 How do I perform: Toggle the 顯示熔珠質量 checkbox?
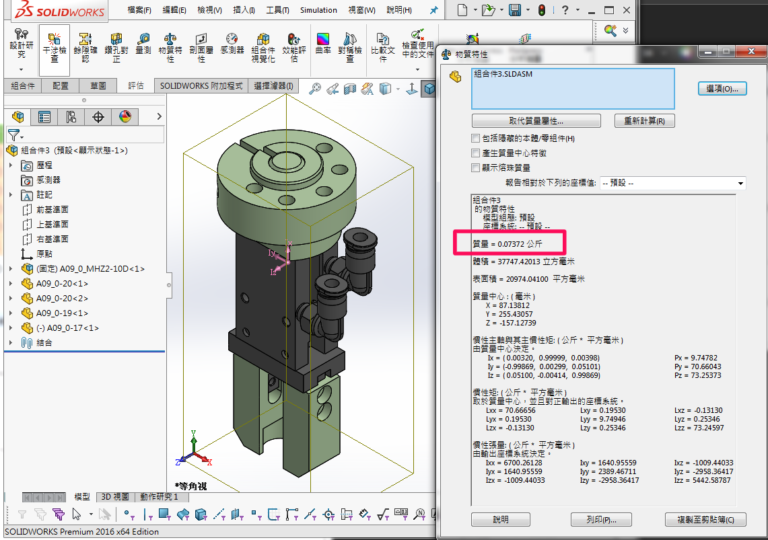476,168
